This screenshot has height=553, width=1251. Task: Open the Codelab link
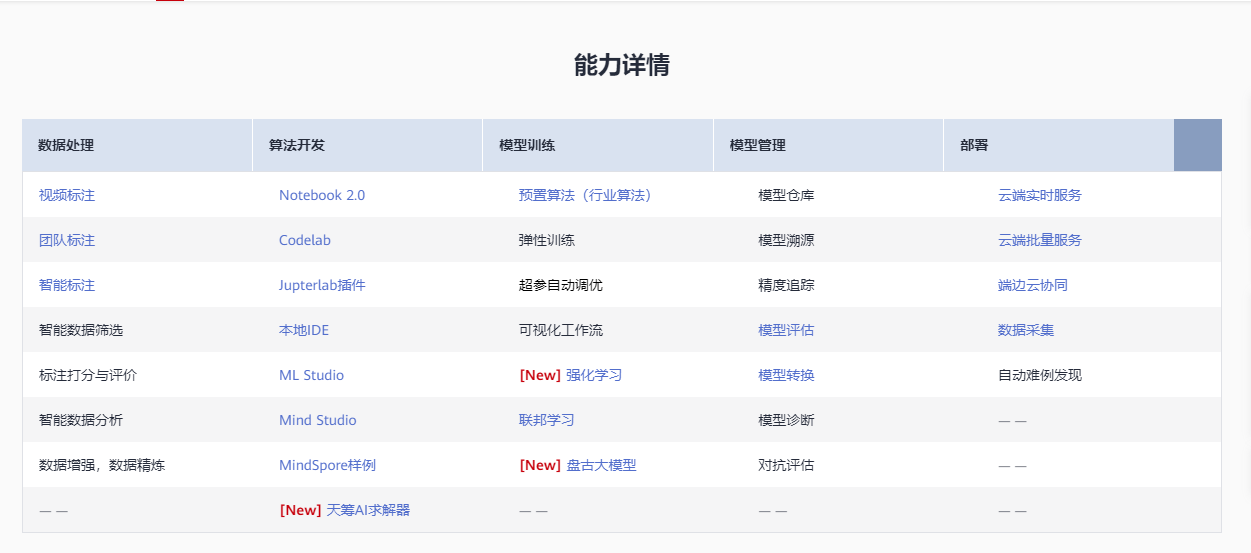tap(305, 240)
